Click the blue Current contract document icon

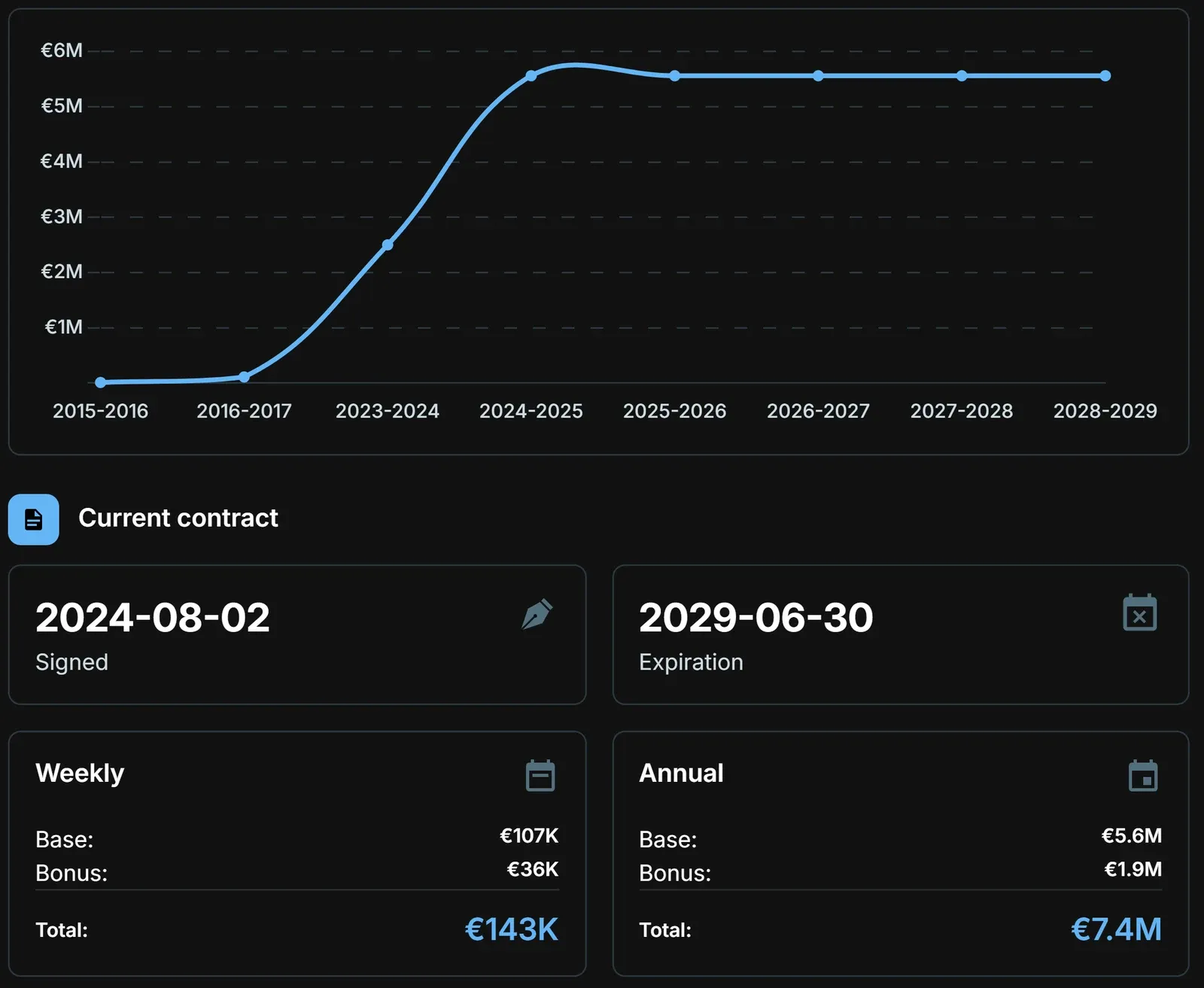click(x=34, y=519)
